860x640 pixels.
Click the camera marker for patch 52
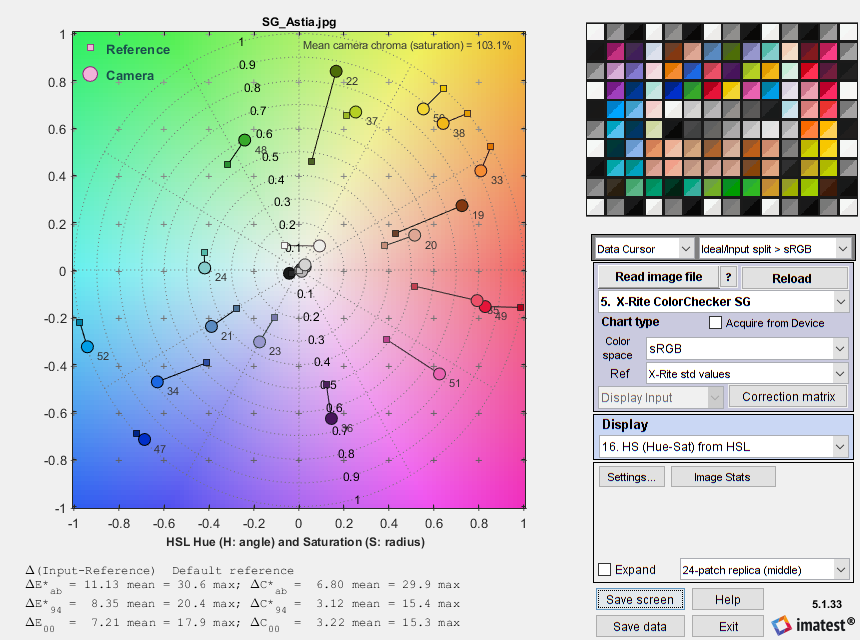click(x=87, y=347)
